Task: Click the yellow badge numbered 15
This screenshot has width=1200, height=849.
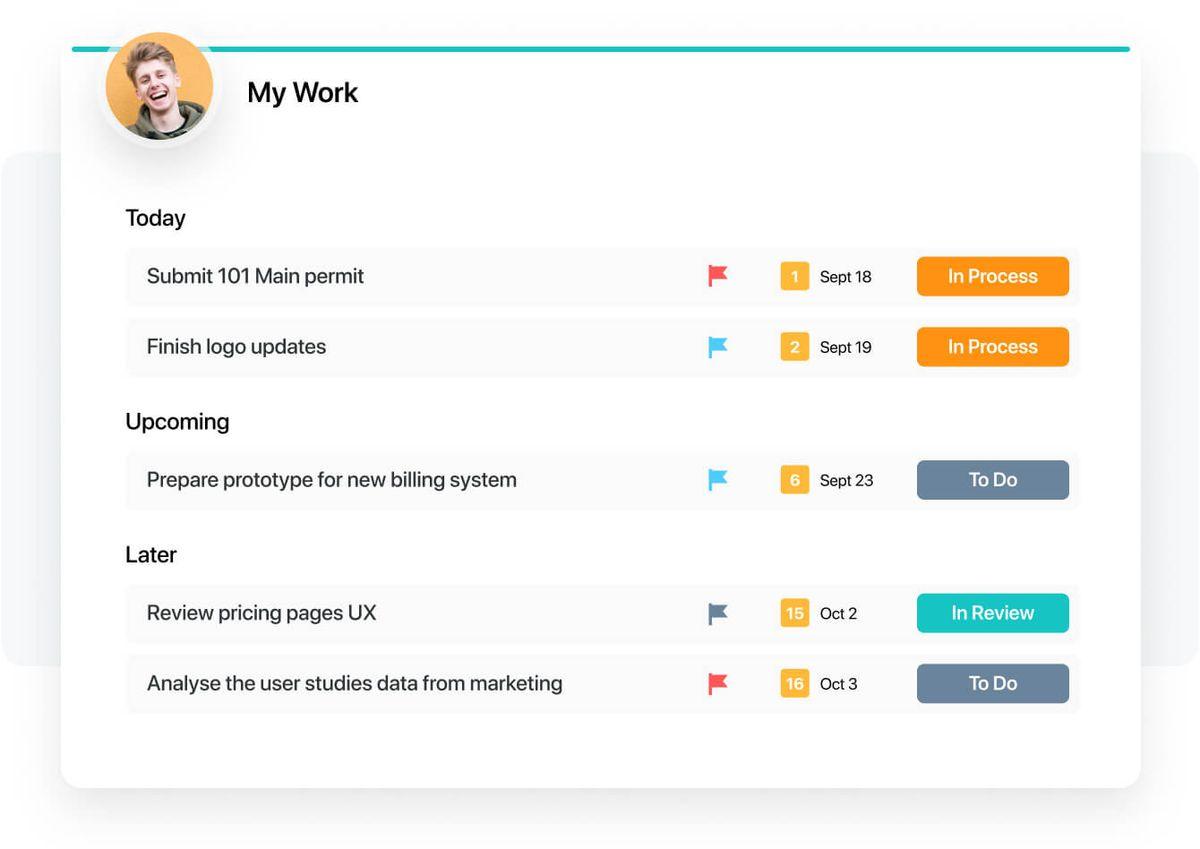Action: [x=795, y=613]
